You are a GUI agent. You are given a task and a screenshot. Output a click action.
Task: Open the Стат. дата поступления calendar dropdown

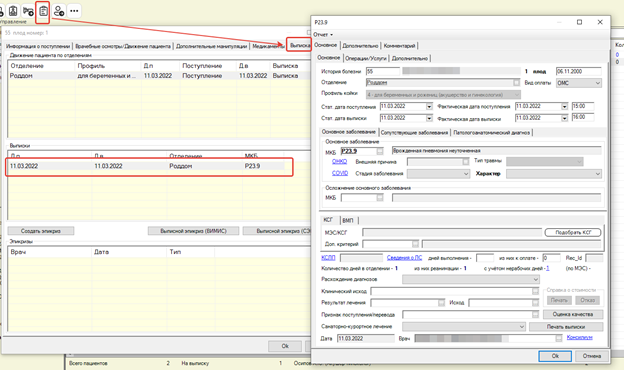(429, 107)
